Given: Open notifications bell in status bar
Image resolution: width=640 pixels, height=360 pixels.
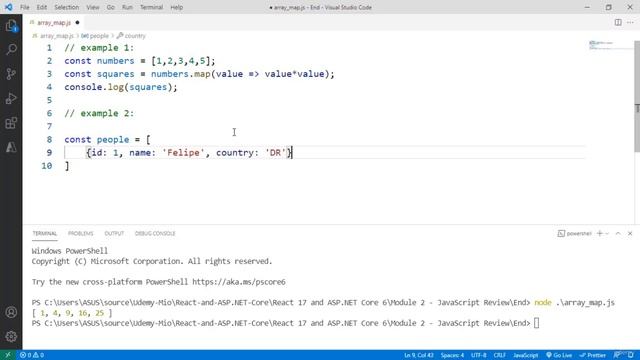Looking at the screenshot, I should pyautogui.click(x=632, y=355).
